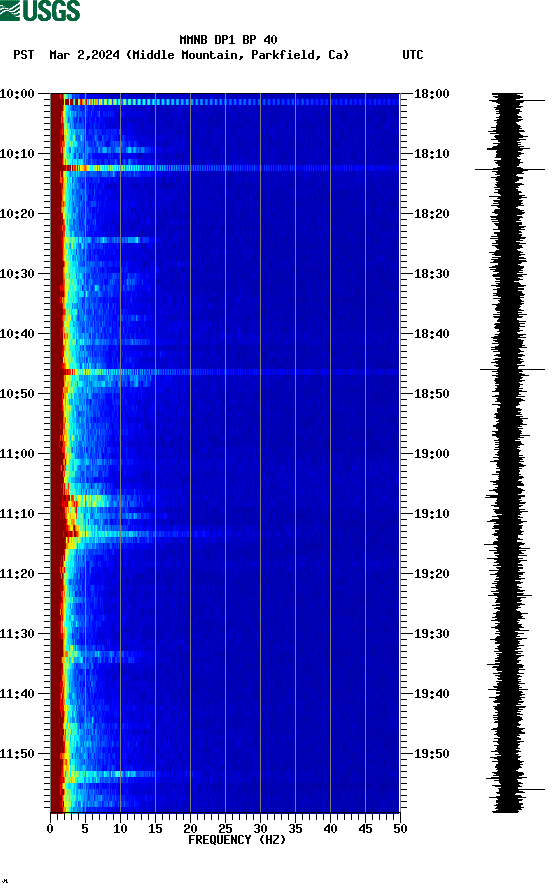552x892 pixels.
Task: Click the energy burst near 19:53
Action: (x=109, y=774)
